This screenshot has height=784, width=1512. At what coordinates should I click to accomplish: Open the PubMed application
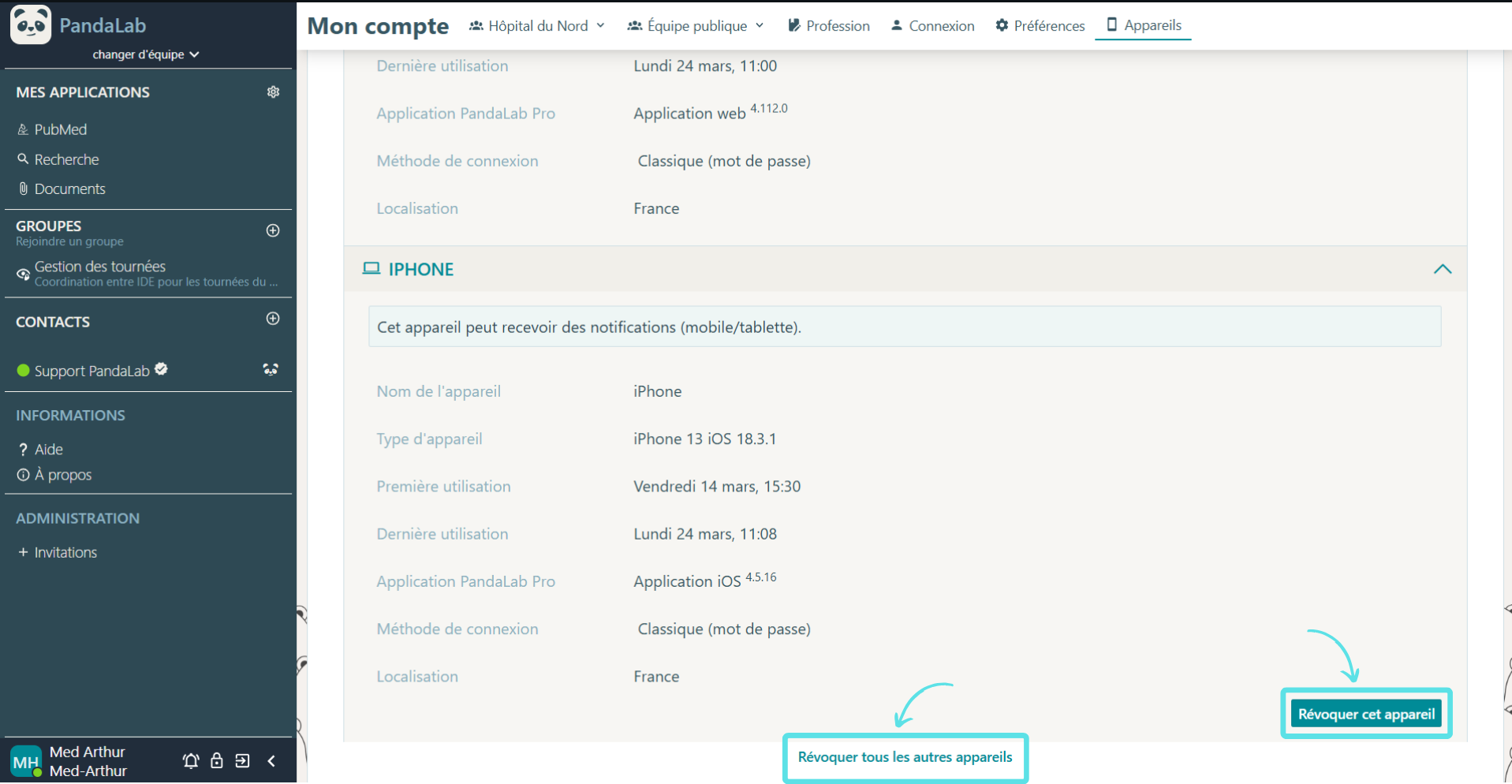tap(60, 129)
